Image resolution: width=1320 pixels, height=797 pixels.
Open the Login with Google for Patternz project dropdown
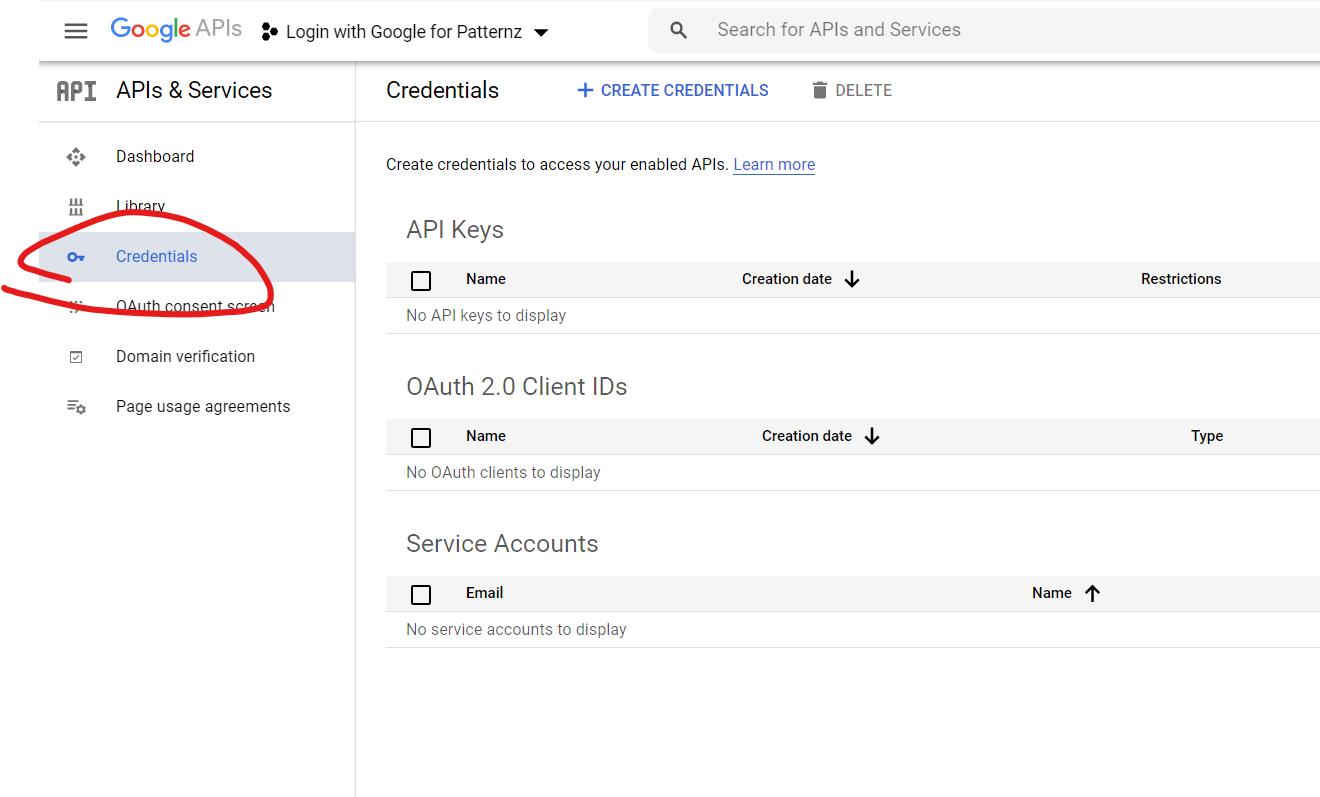pyautogui.click(x=405, y=32)
